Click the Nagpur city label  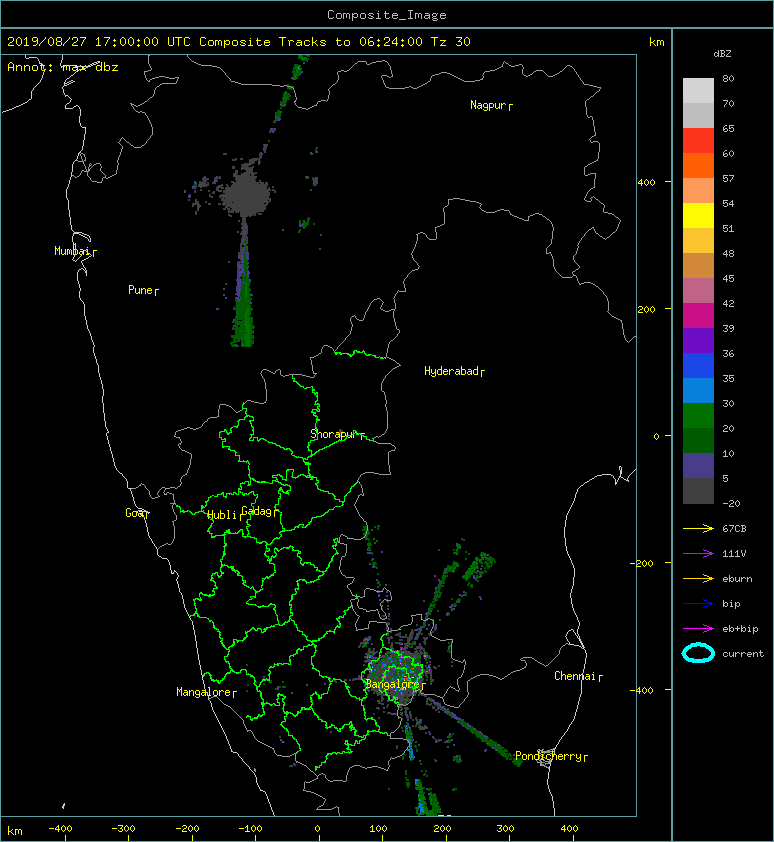(x=488, y=105)
